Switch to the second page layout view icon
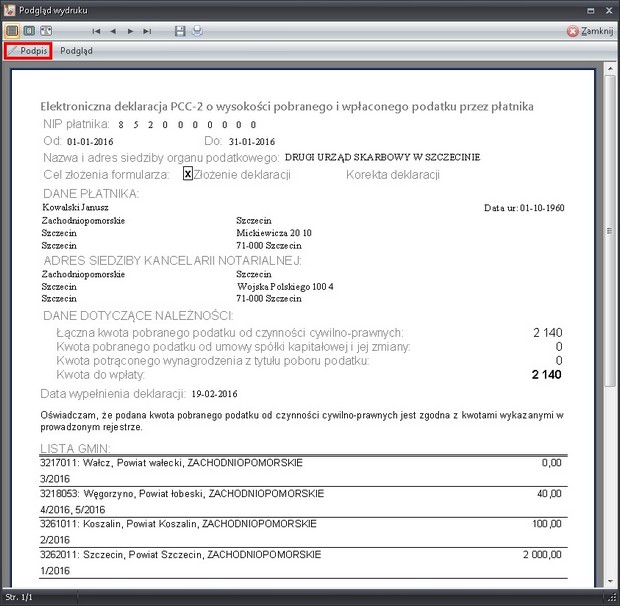 pyautogui.click(x=29, y=31)
